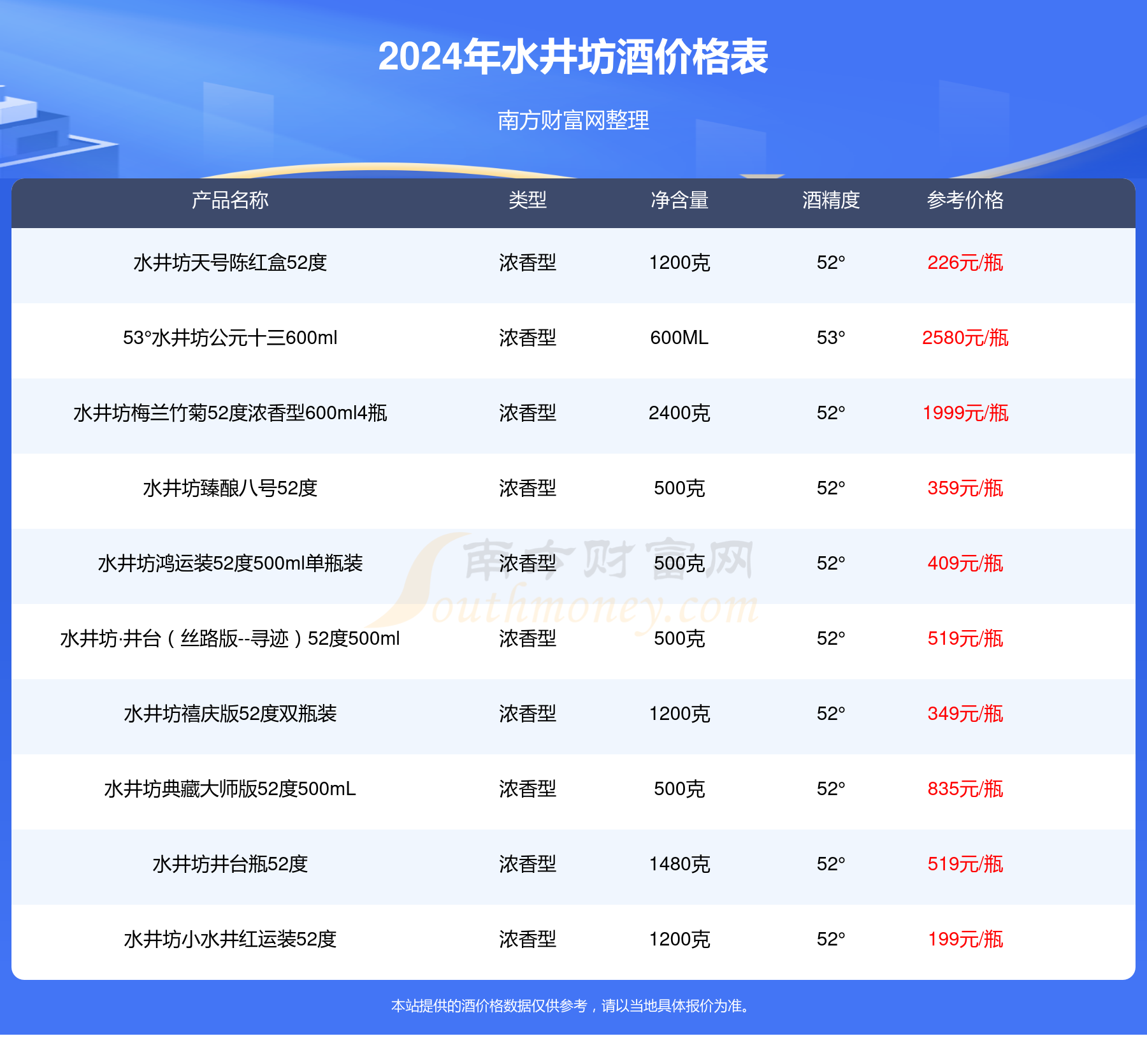
Task: Click the price 359元/瓶
Action: tap(965, 488)
